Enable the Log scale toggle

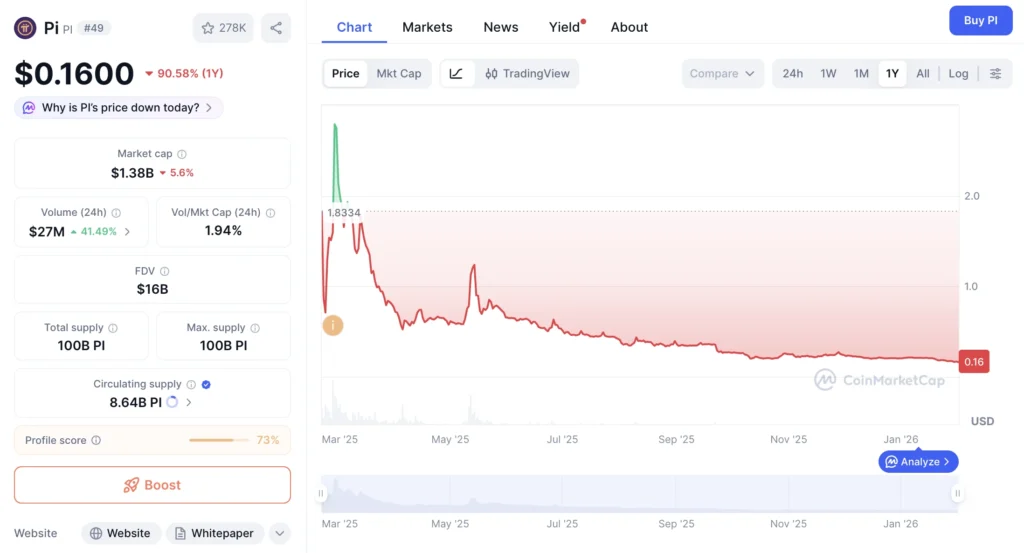[958, 74]
